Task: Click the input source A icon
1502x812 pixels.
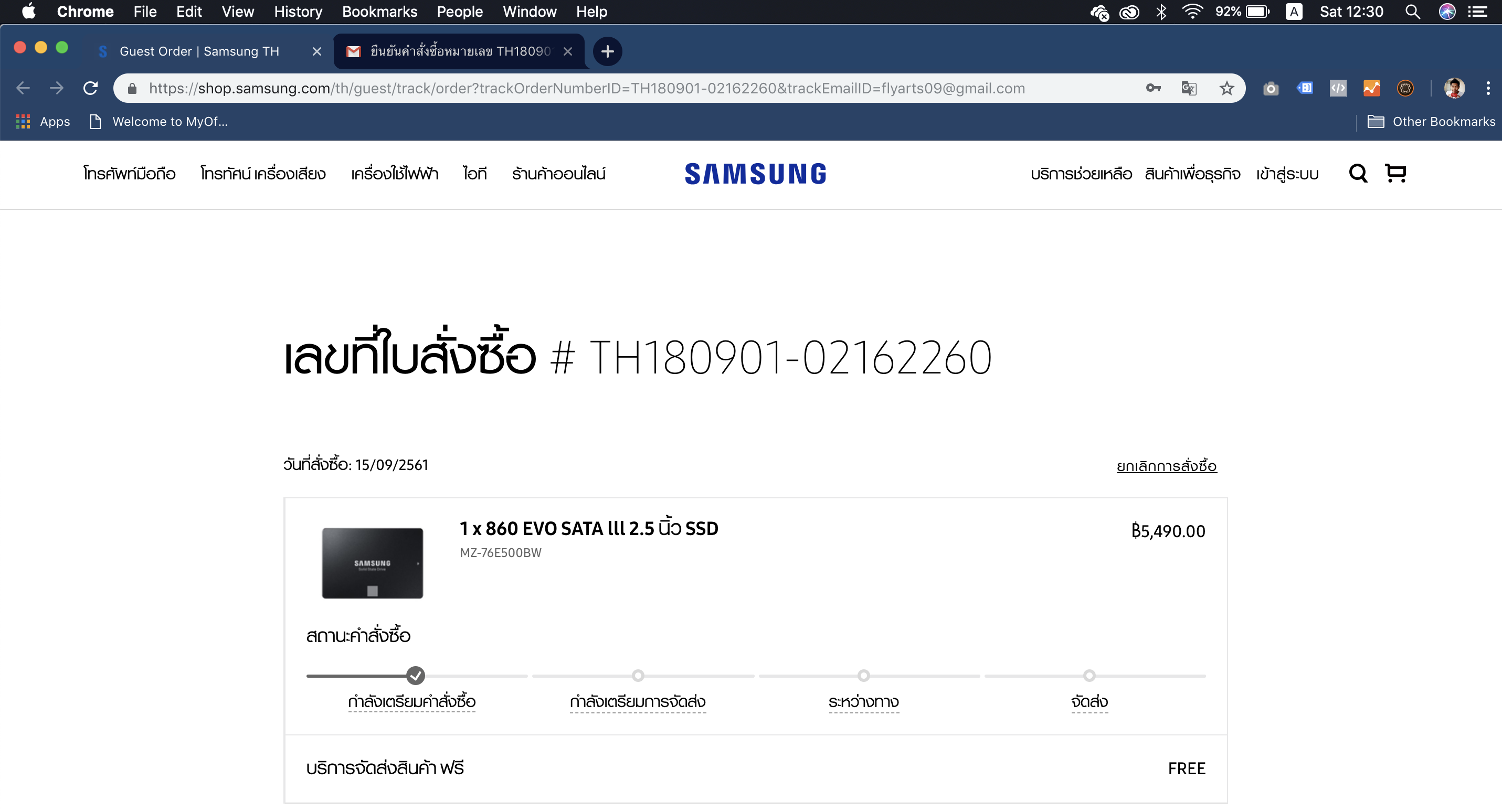Action: tap(1294, 12)
